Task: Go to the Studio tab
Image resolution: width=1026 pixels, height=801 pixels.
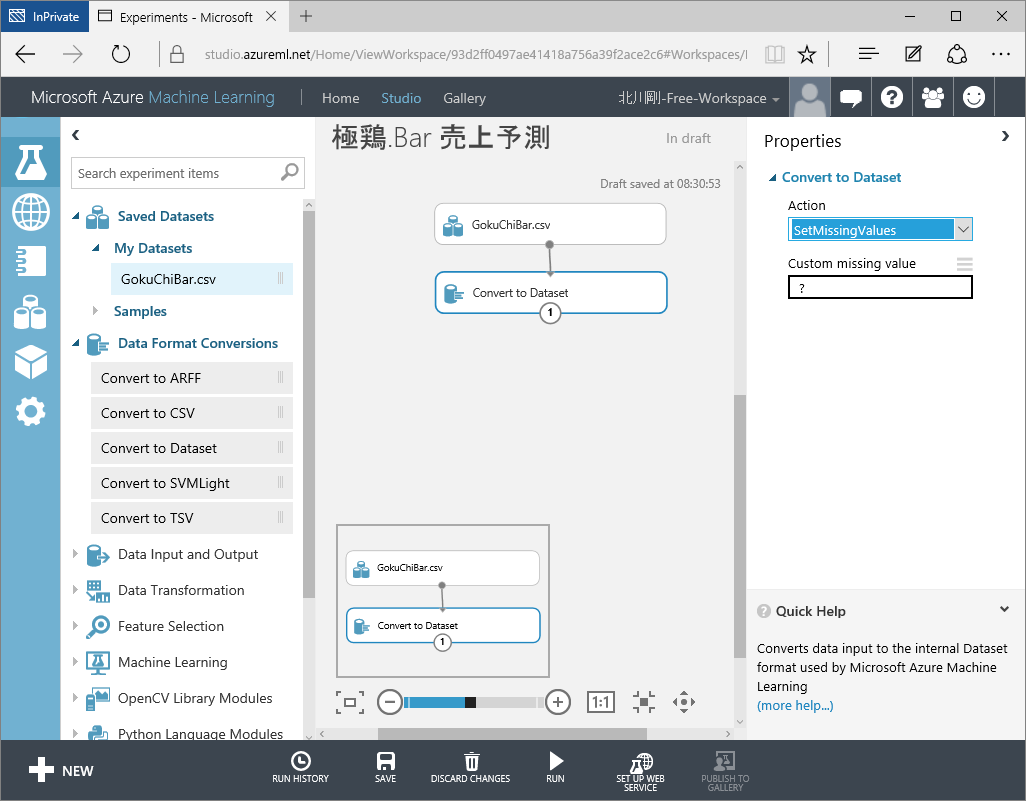Action: coord(401,98)
